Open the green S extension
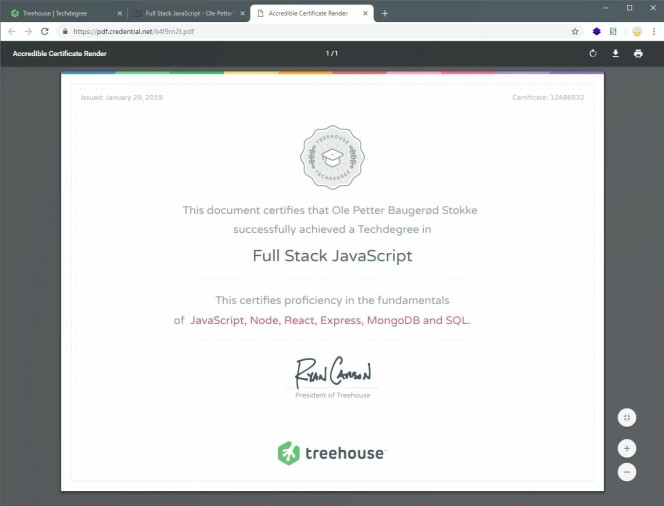The height and width of the screenshot is (506, 664). (x=613, y=31)
